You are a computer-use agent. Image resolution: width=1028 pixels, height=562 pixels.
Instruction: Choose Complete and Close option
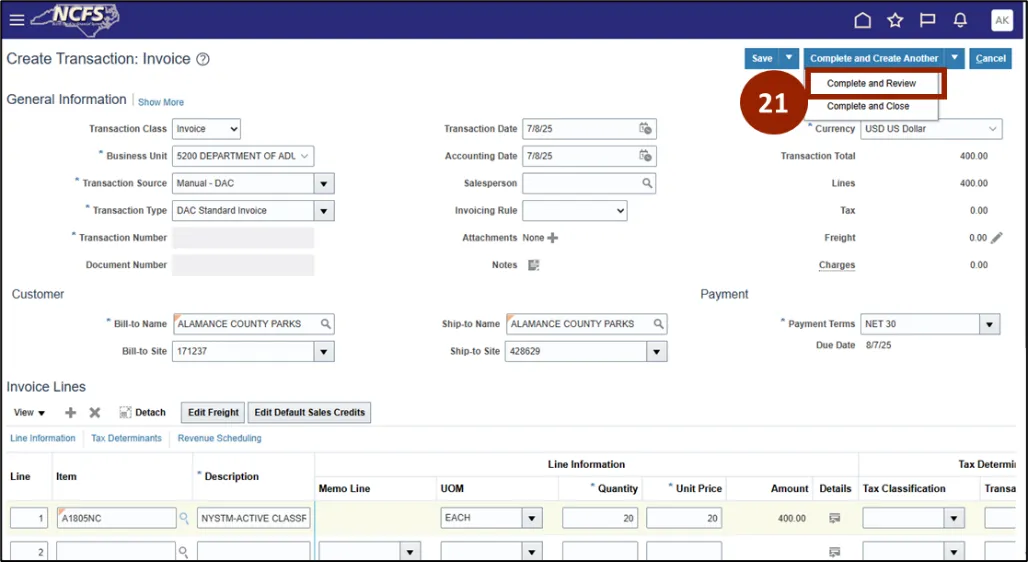tap(868, 106)
